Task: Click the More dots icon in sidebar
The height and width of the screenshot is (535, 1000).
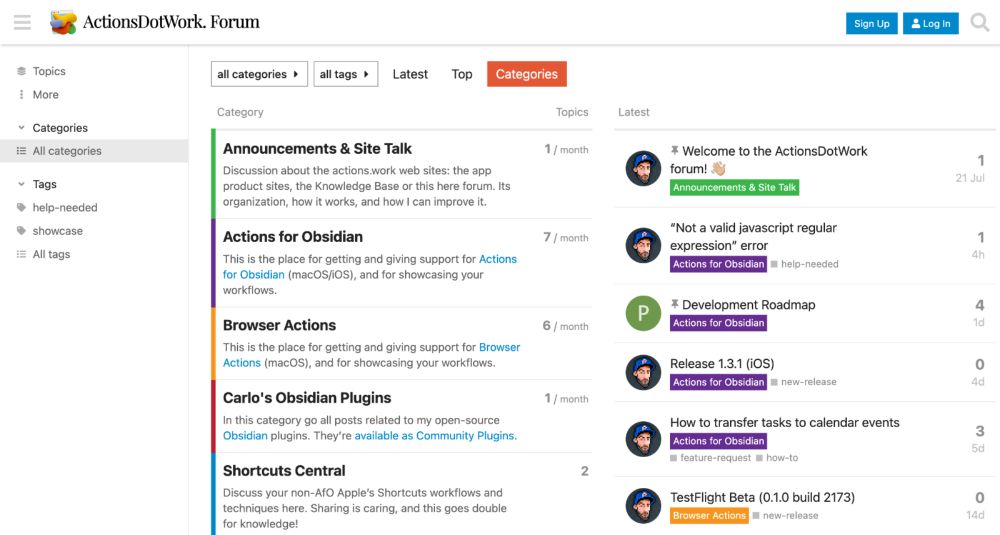Action: [21, 94]
